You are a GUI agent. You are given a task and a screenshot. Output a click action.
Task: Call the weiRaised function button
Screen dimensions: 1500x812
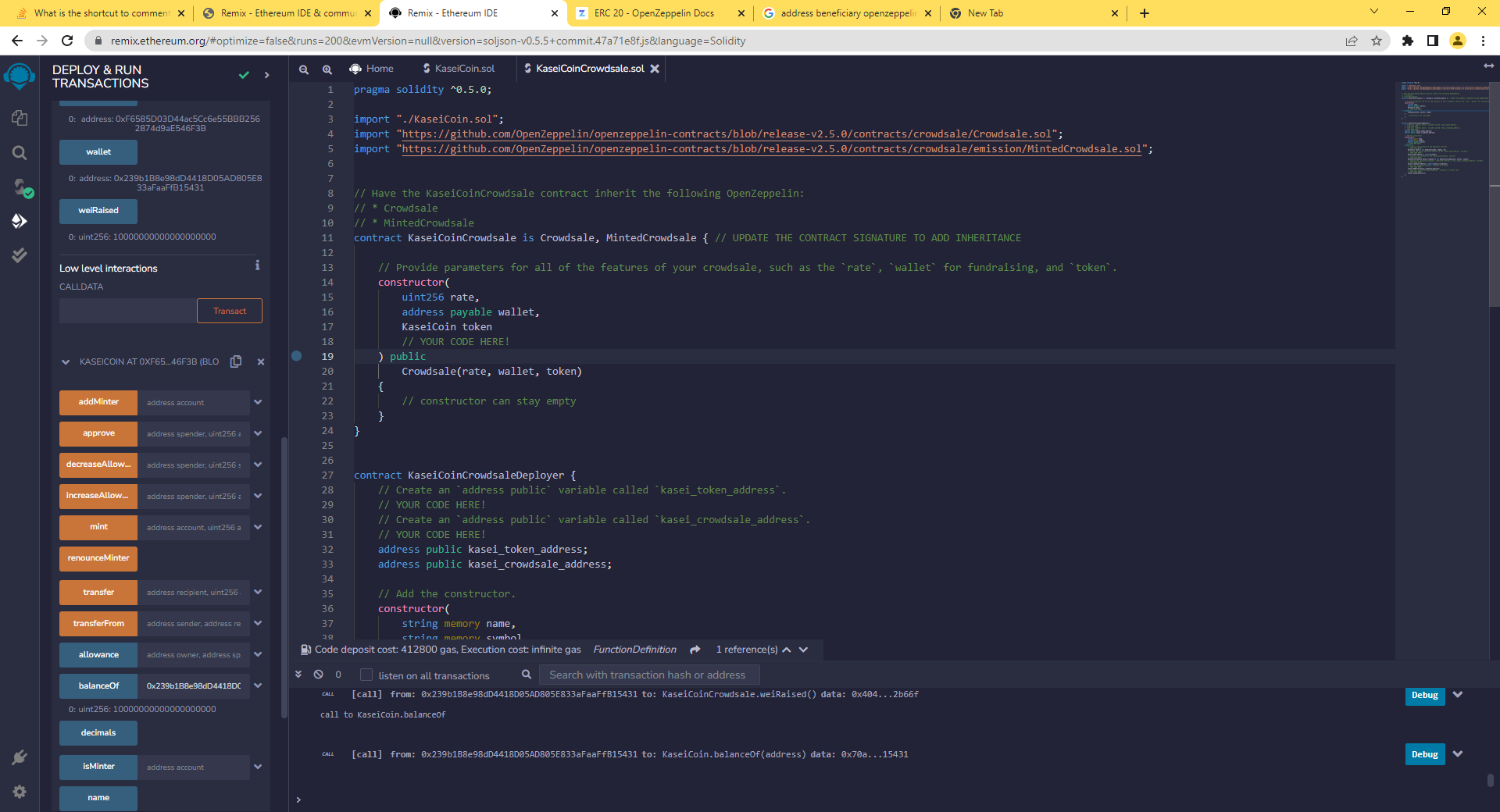[x=98, y=211]
